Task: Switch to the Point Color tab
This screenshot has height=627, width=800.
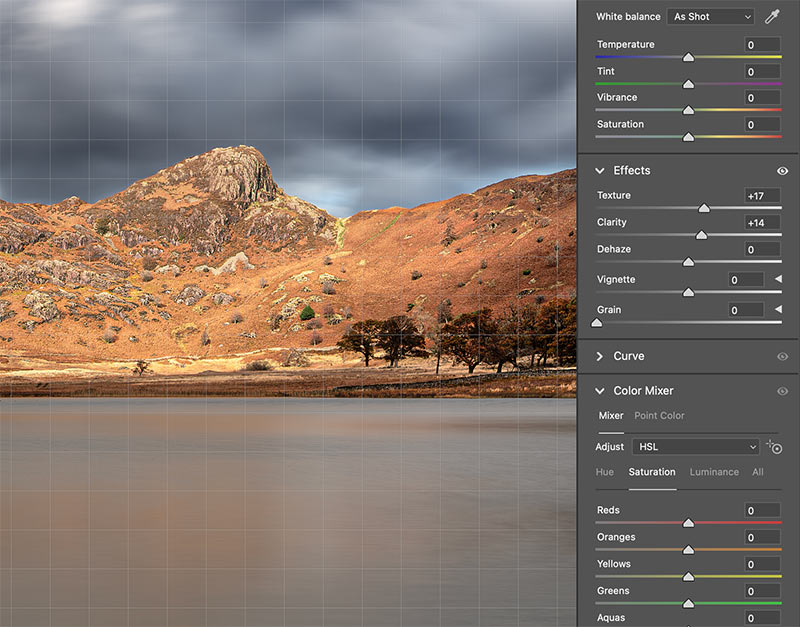Action: pos(659,415)
